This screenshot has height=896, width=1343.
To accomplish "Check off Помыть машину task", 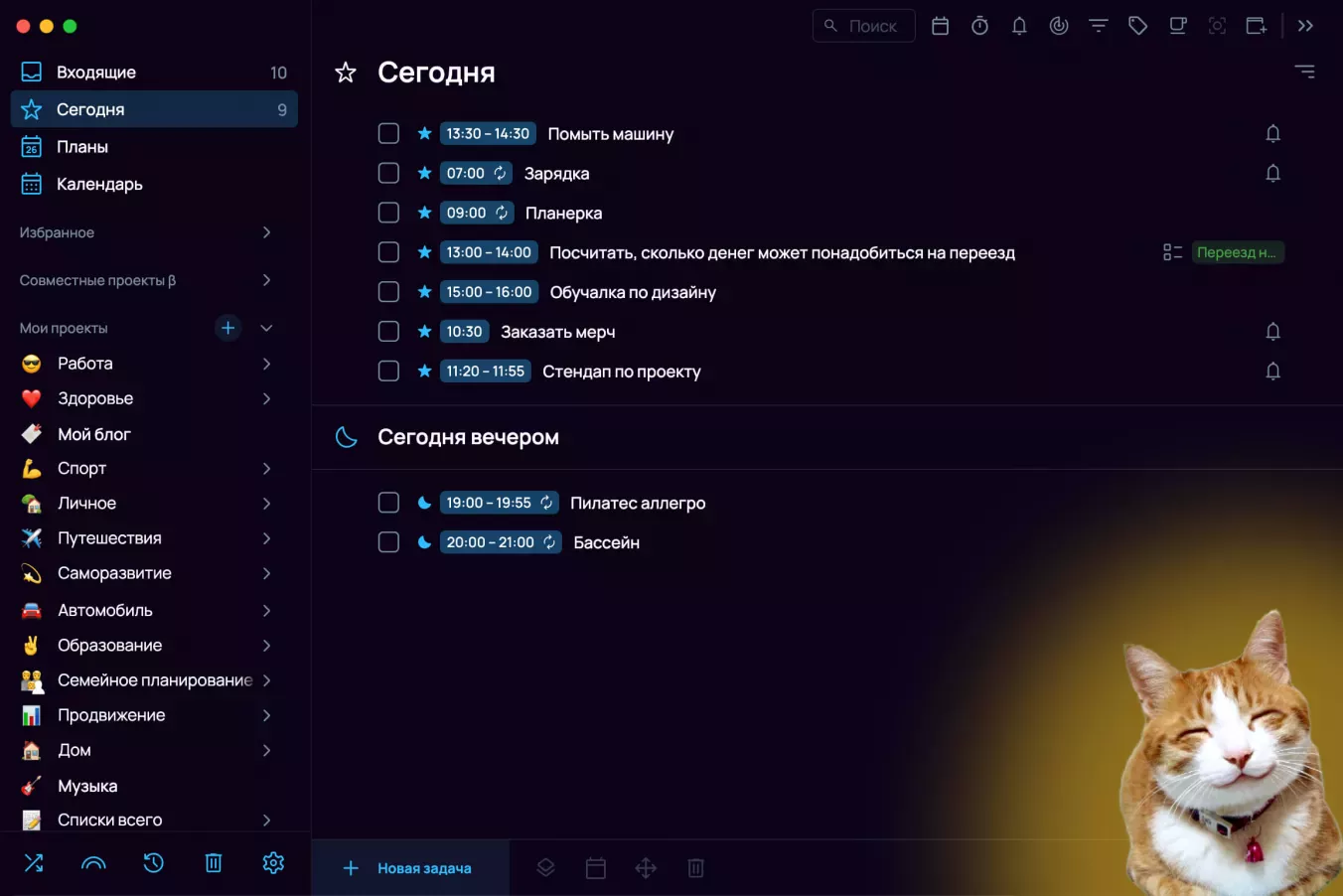I will pyautogui.click(x=388, y=133).
